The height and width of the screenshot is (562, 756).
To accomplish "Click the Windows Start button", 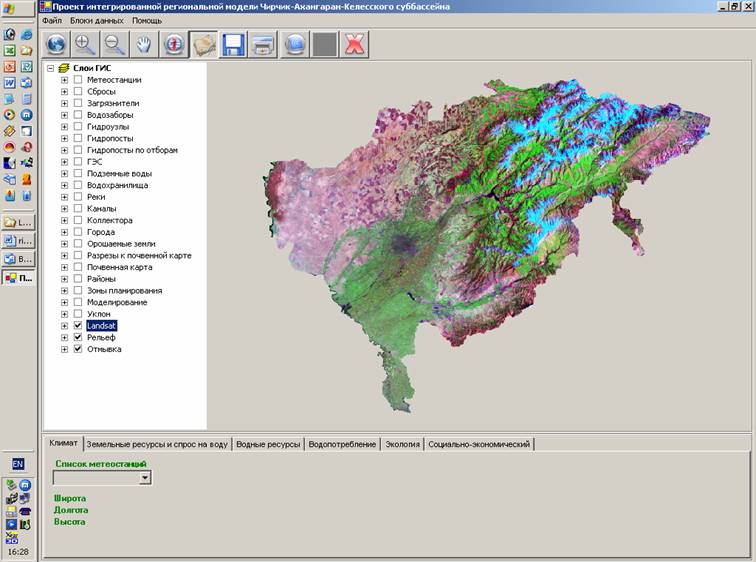I will (x=17, y=8).
